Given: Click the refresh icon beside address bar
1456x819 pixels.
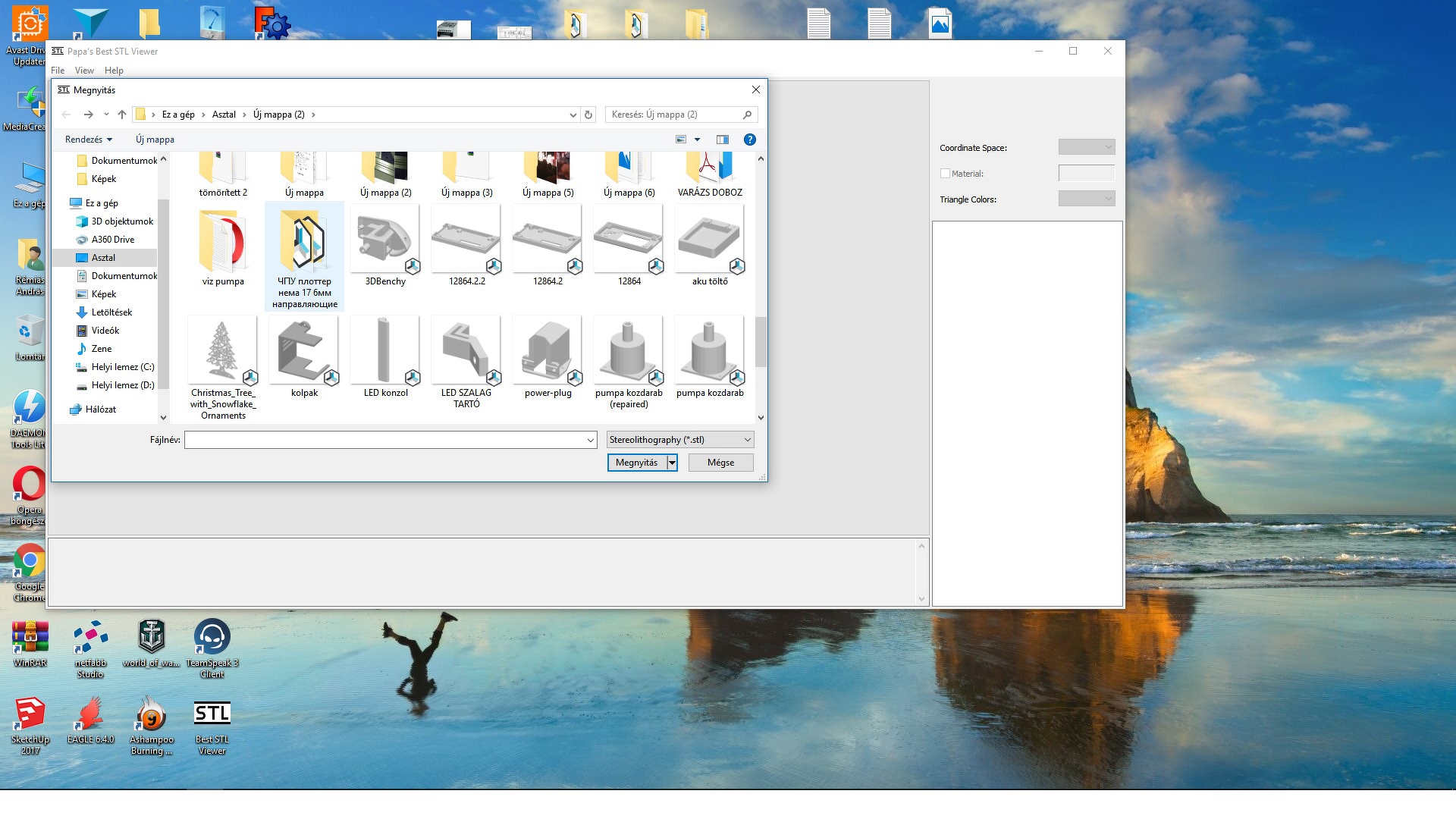Looking at the screenshot, I should coord(588,115).
